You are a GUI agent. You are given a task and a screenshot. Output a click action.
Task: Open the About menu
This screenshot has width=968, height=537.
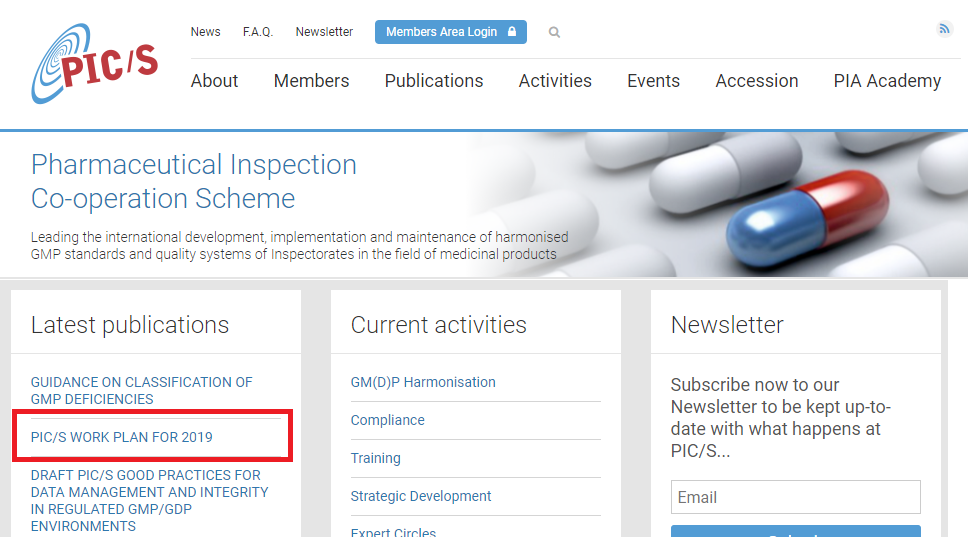tap(214, 81)
